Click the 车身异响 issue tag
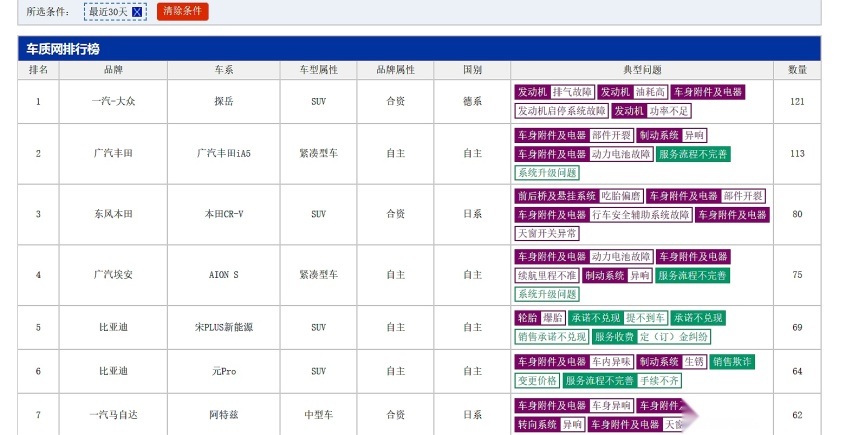Viewport: 852px width, 435px height. [611, 406]
